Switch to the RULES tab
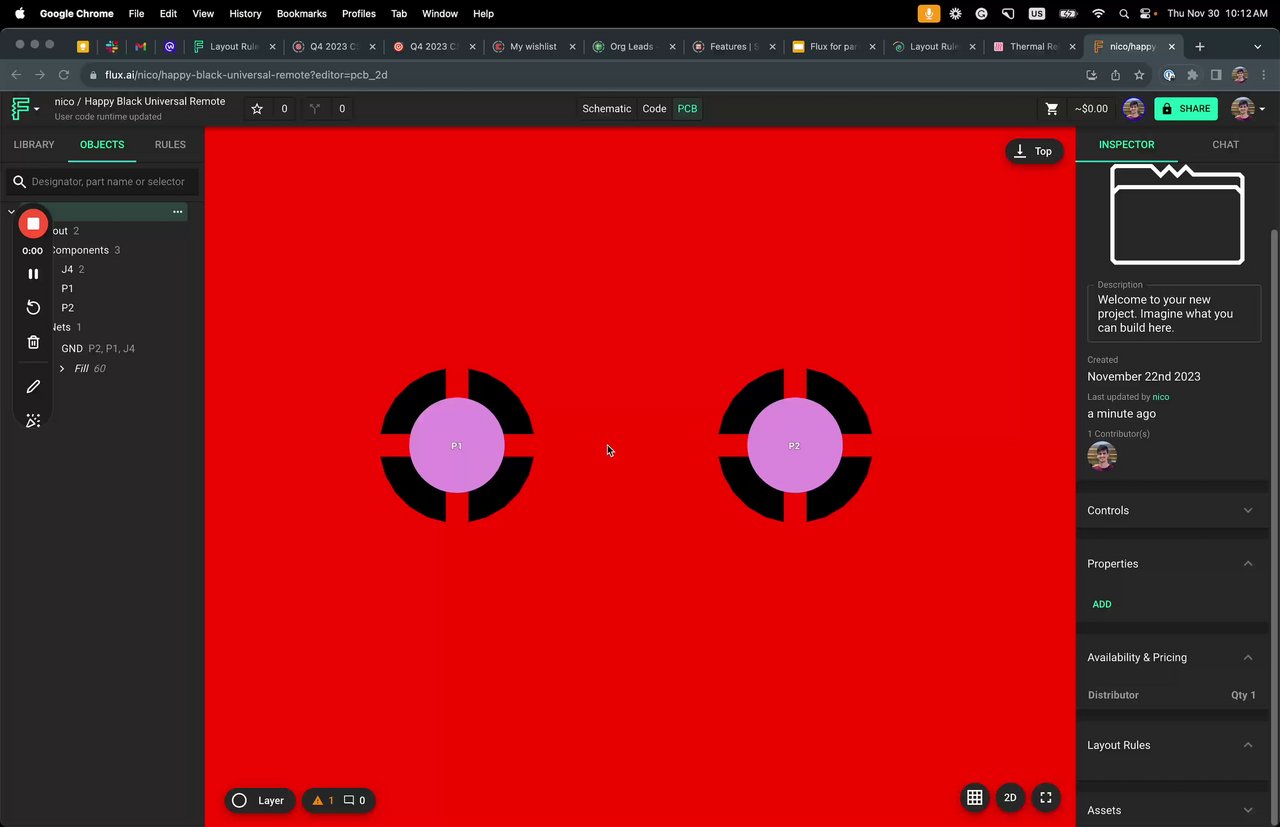 tap(170, 145)
